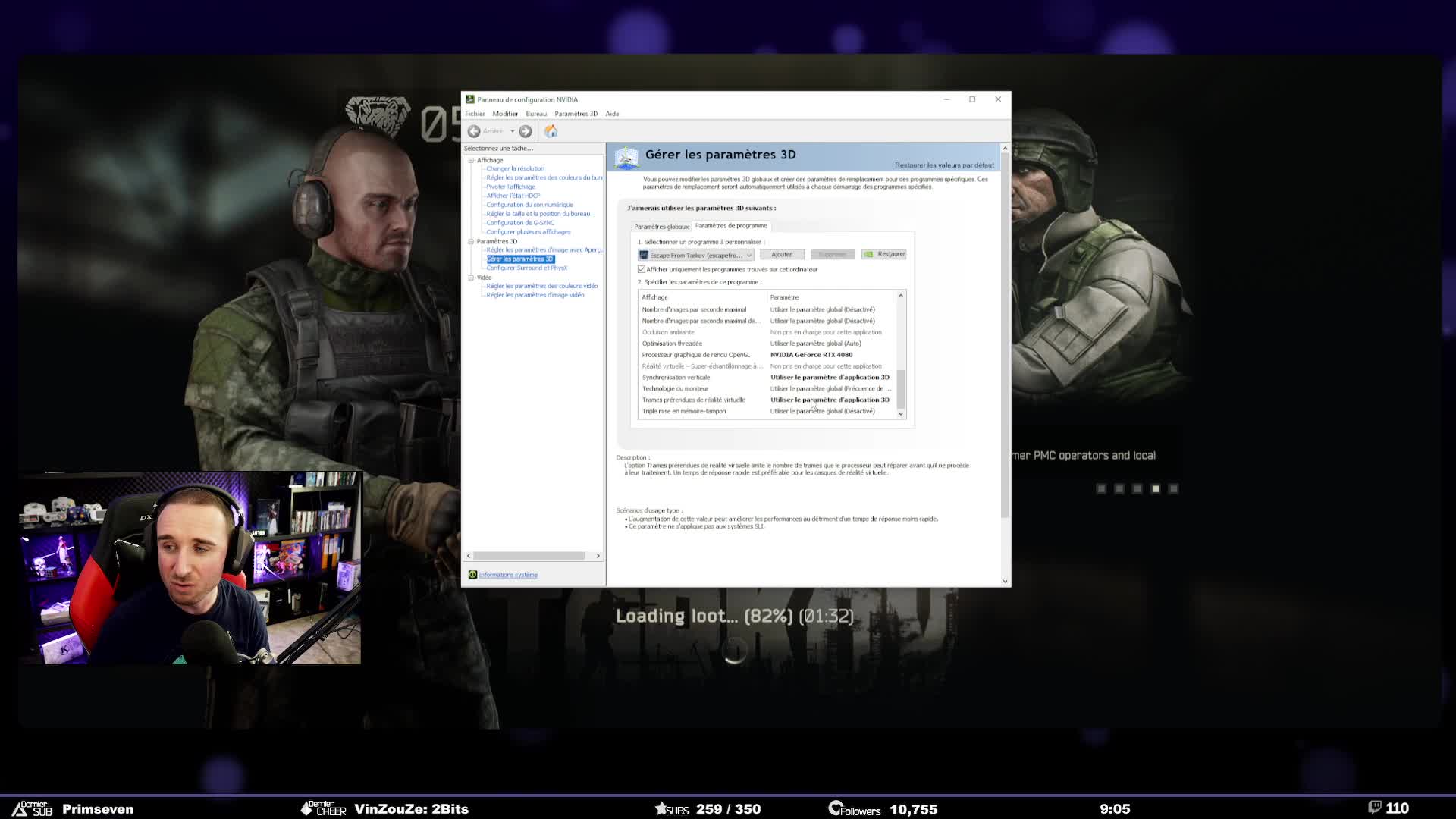Maximize the NVIDIA Control Panel window

click(972, 99)
